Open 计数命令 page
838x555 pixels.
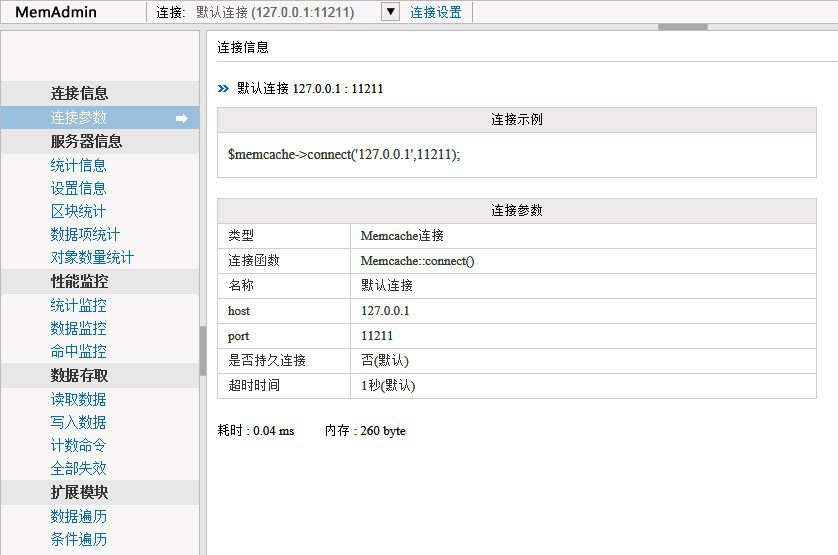coord(79,445)
